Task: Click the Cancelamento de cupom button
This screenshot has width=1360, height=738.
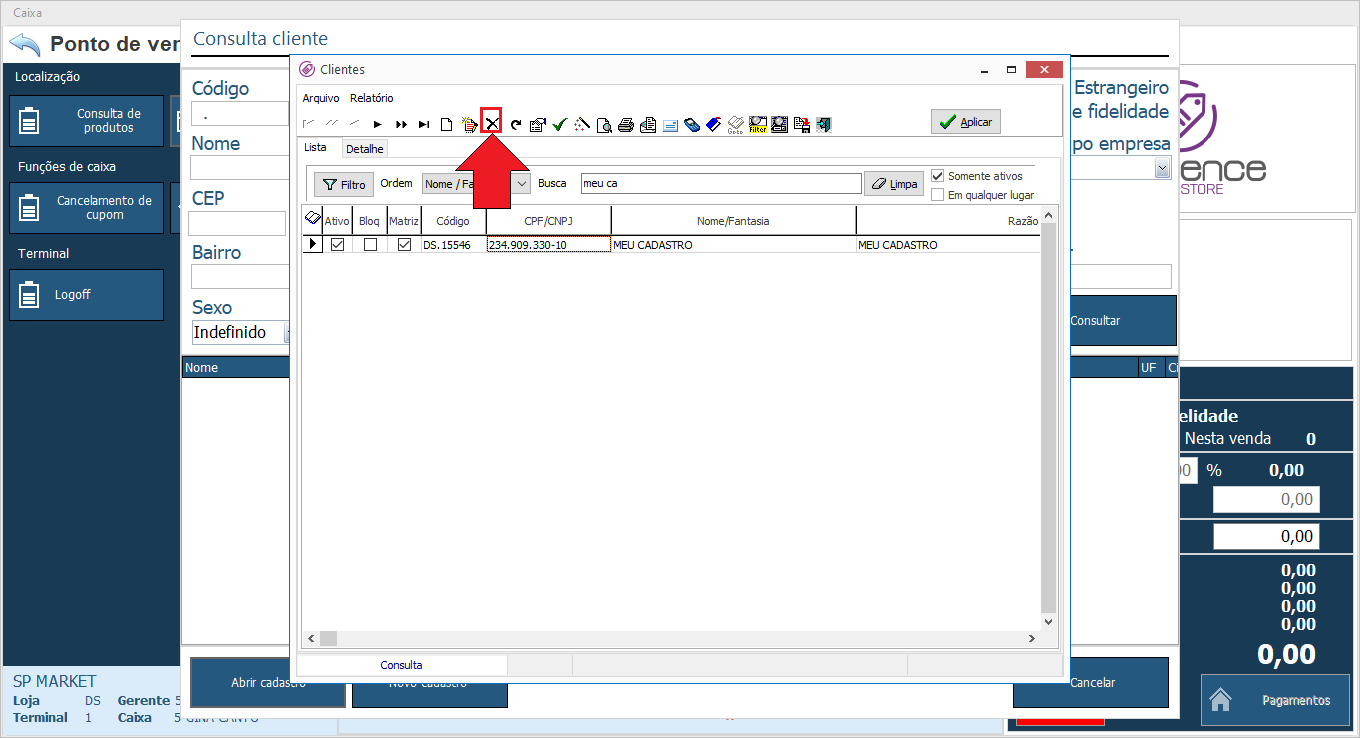Action: pyautogui.click(x=86, y=208)
